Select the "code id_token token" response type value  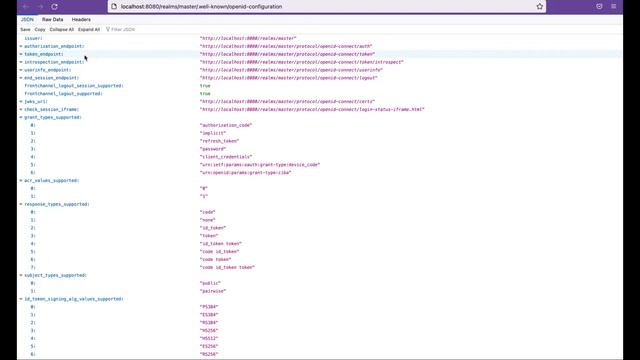click(227, 267)
